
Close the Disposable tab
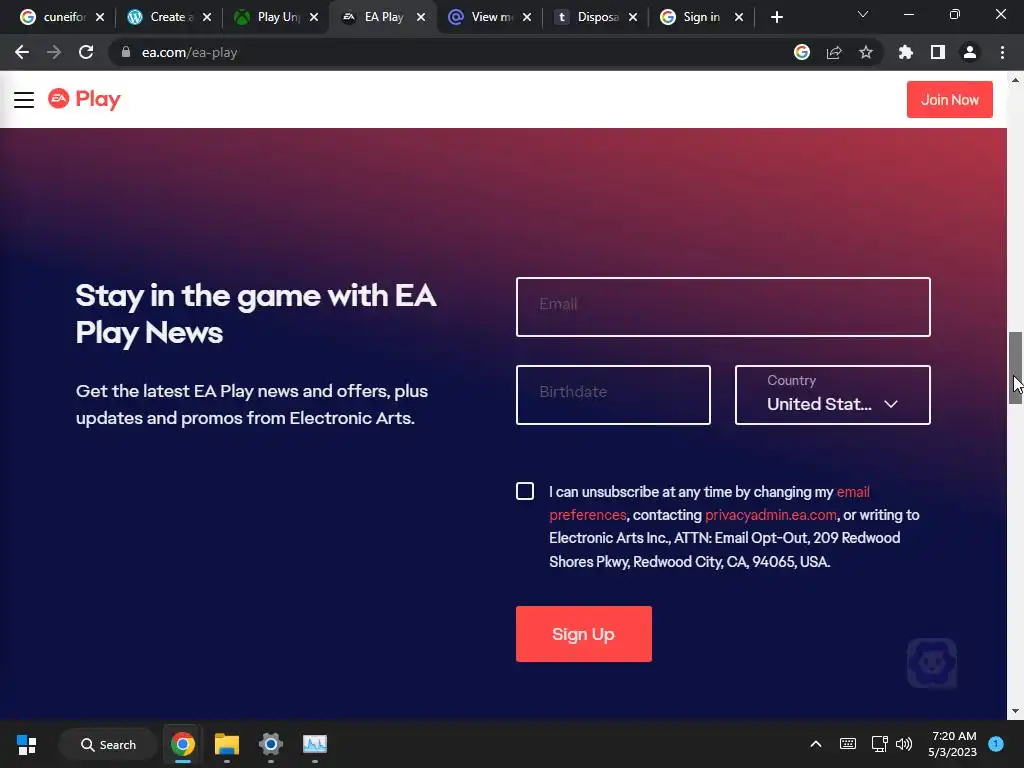pos(633,17)
